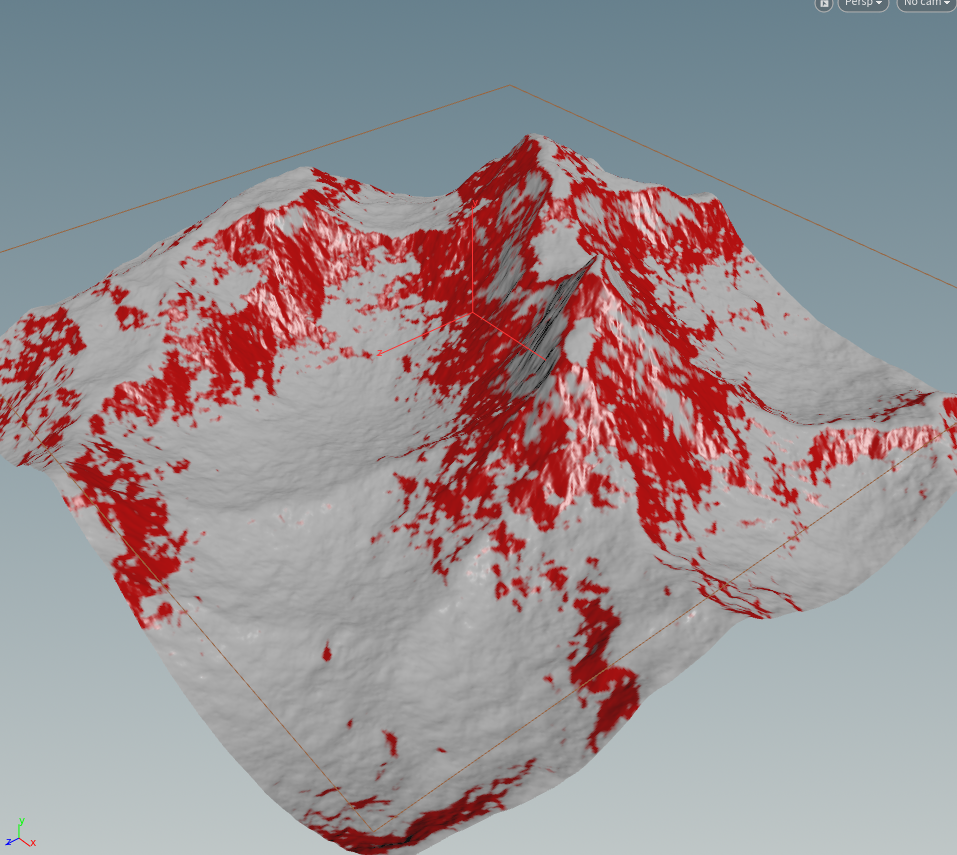Select the Y axis tip of origin handle
Image resolution: width=957 pixels, height=855 pixels.
tap(474, 203)
